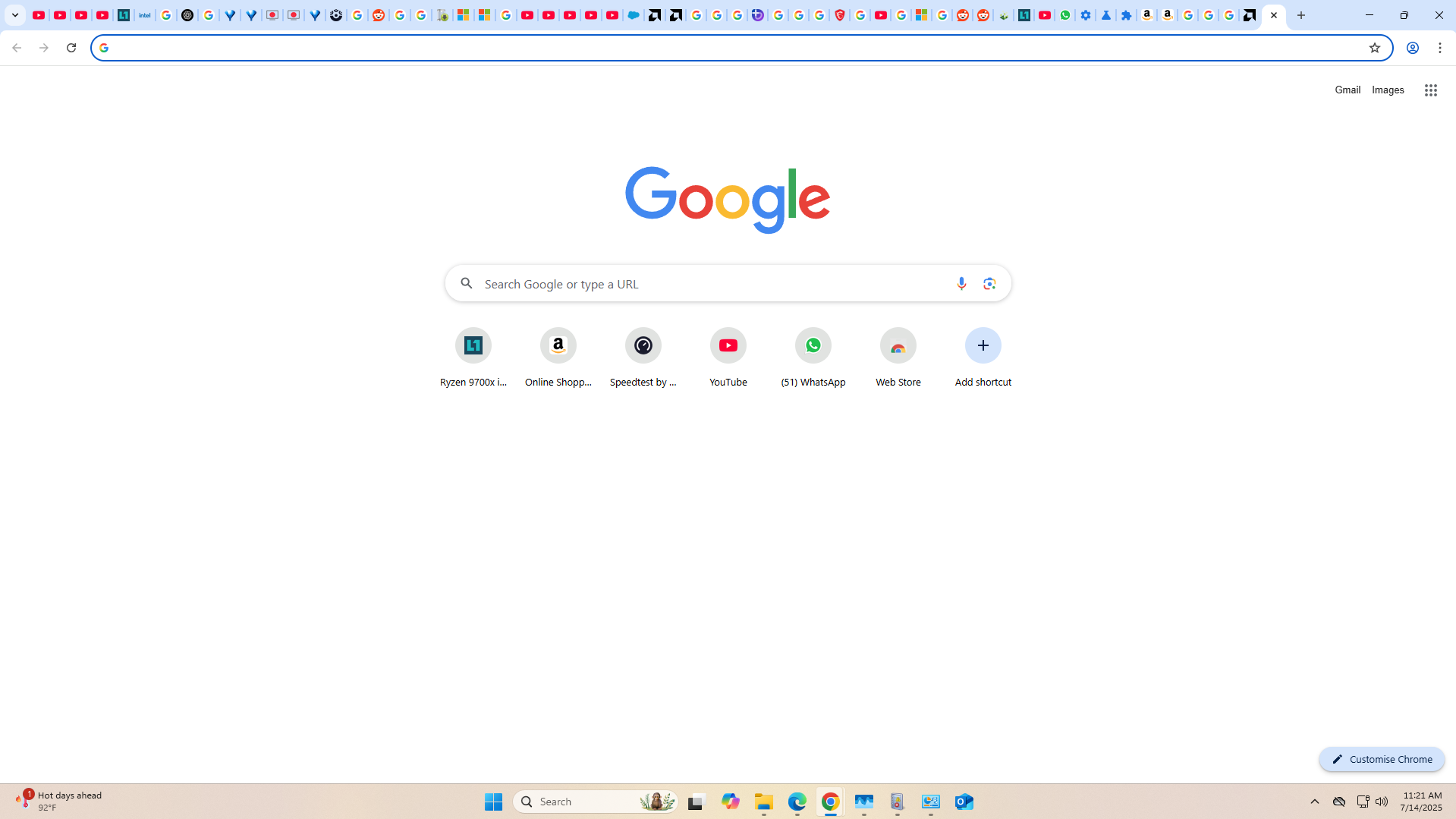The width and height of the screenshot is (1456, 819).
Task: Open Speedtest shortcut tile
Action: tap(643, 358)
